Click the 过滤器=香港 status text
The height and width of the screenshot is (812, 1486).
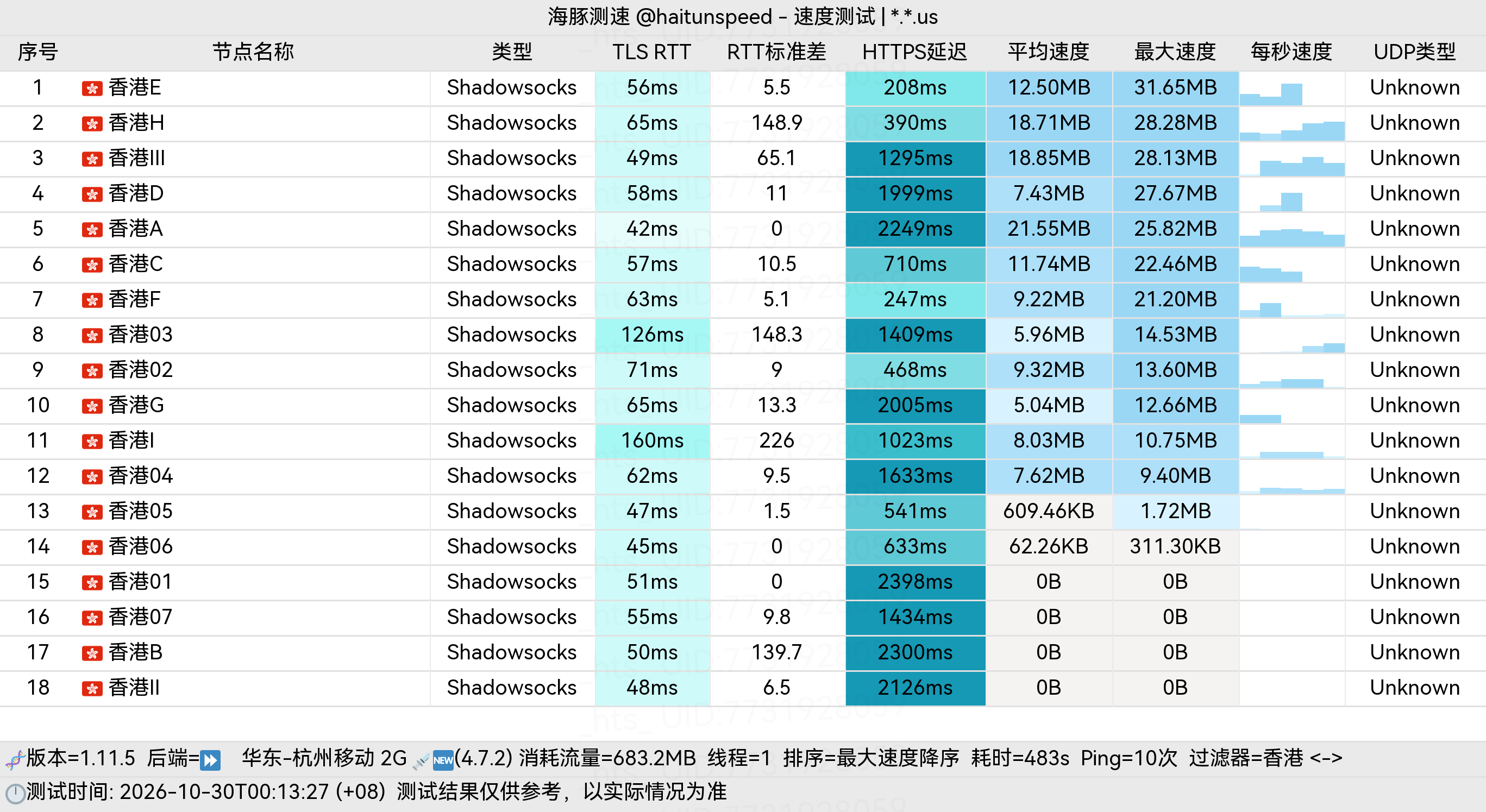point(1246,758)
